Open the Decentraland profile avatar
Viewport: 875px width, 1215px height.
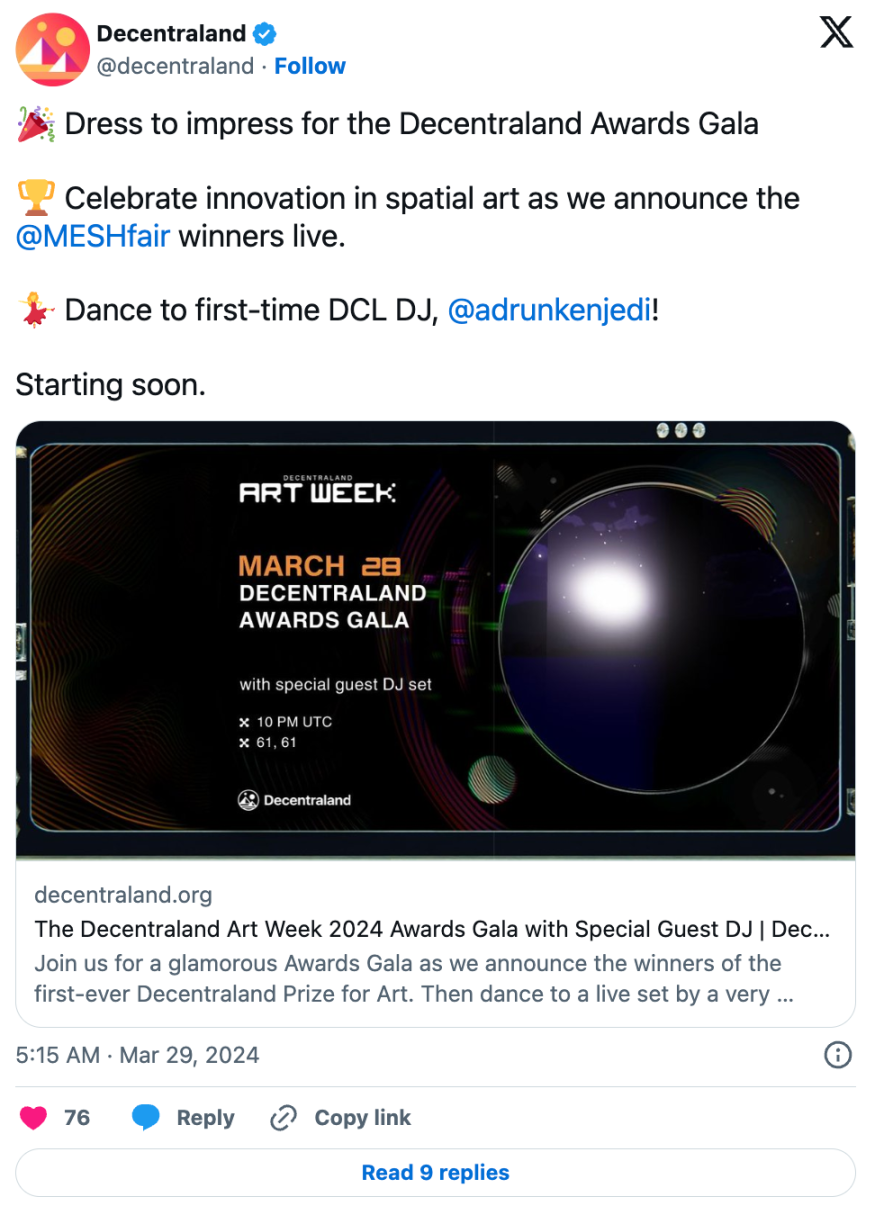coord(53,50)
